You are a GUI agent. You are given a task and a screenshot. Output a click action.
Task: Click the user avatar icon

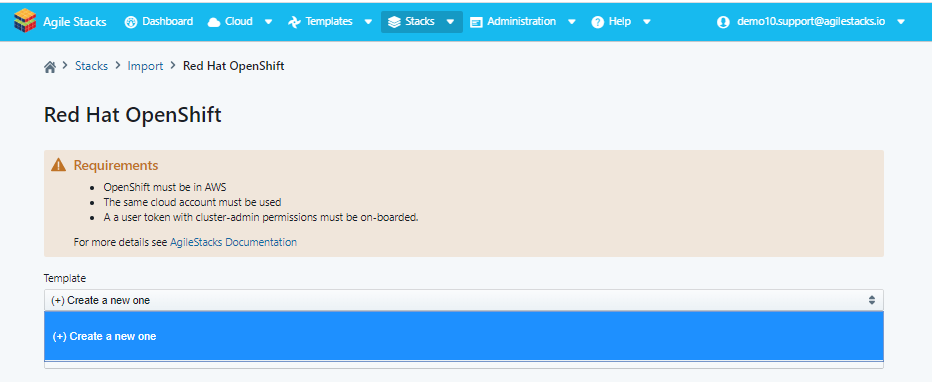(x=723, y=22)
